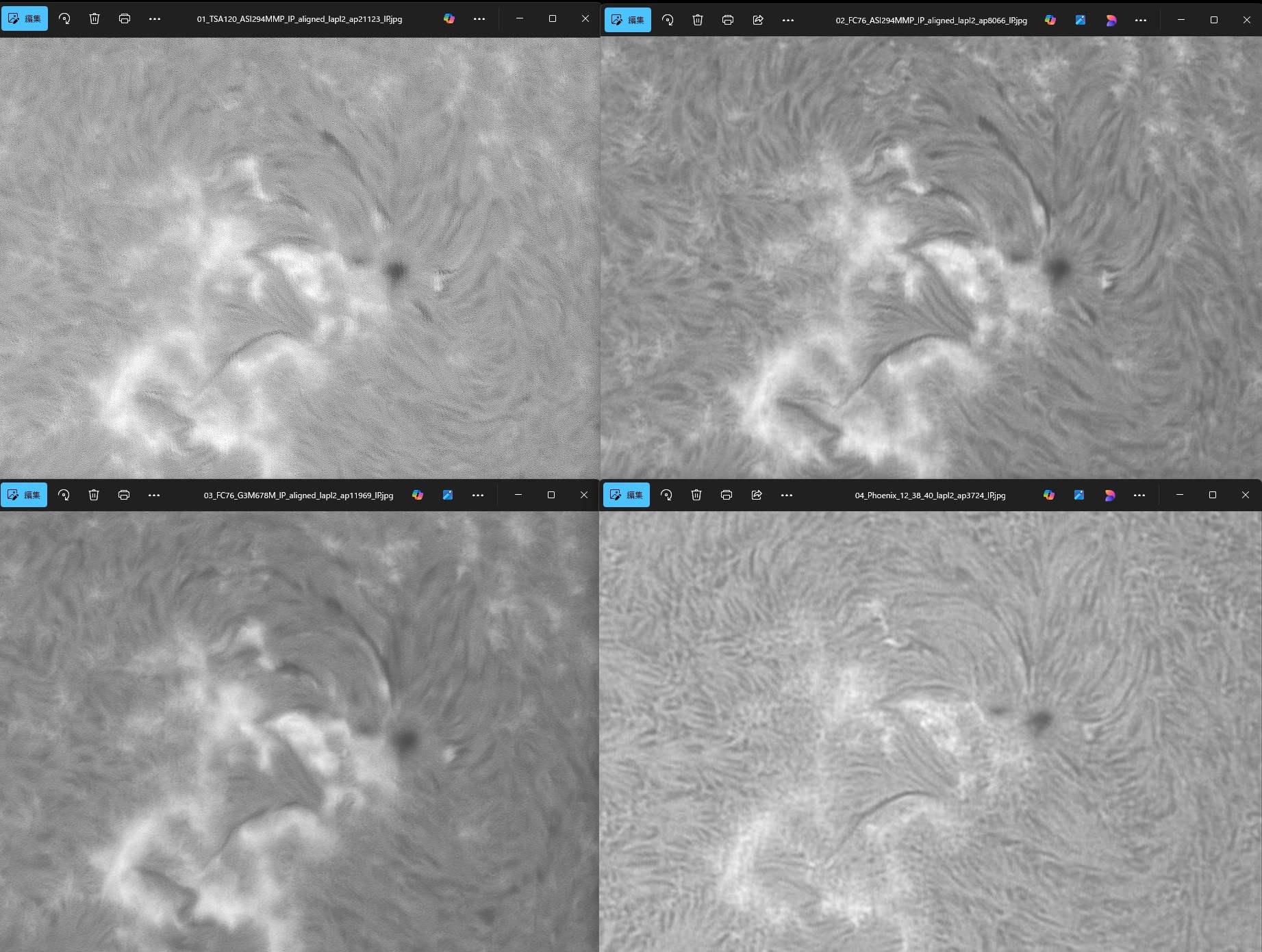Share the 04_Phoenix image

[757, 495]
